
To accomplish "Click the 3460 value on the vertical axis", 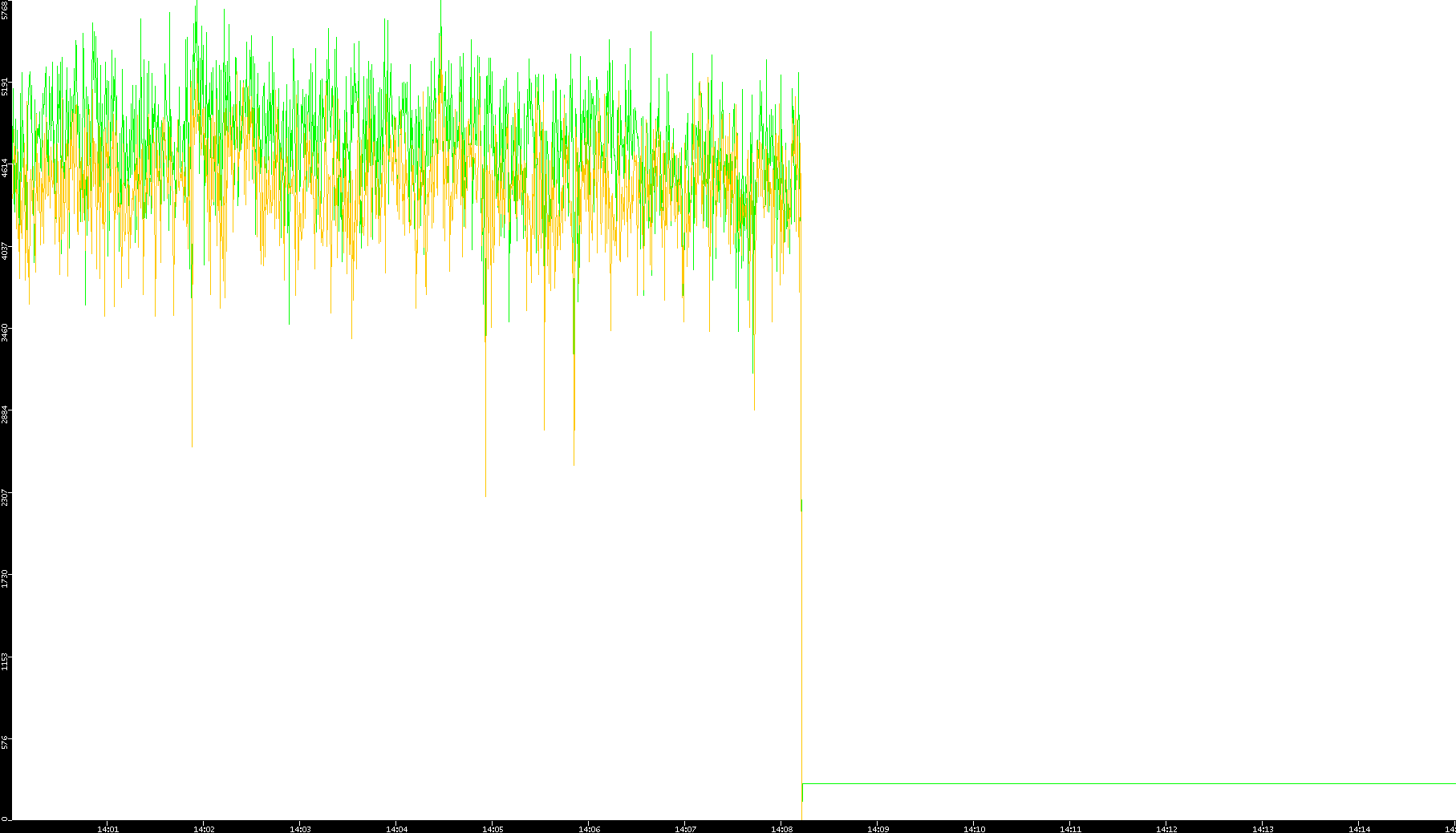I will (x=6, y=333).
